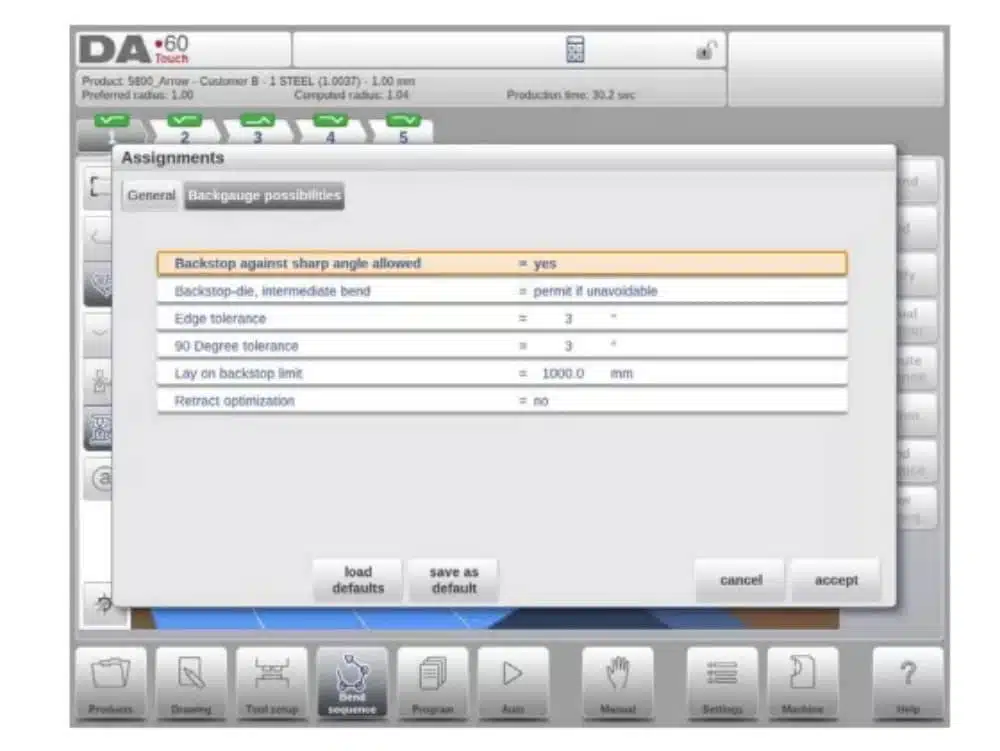Viewport: 1000px width, 751px height.
Task: Select bend step tab 4
Action: pos(330,131)
